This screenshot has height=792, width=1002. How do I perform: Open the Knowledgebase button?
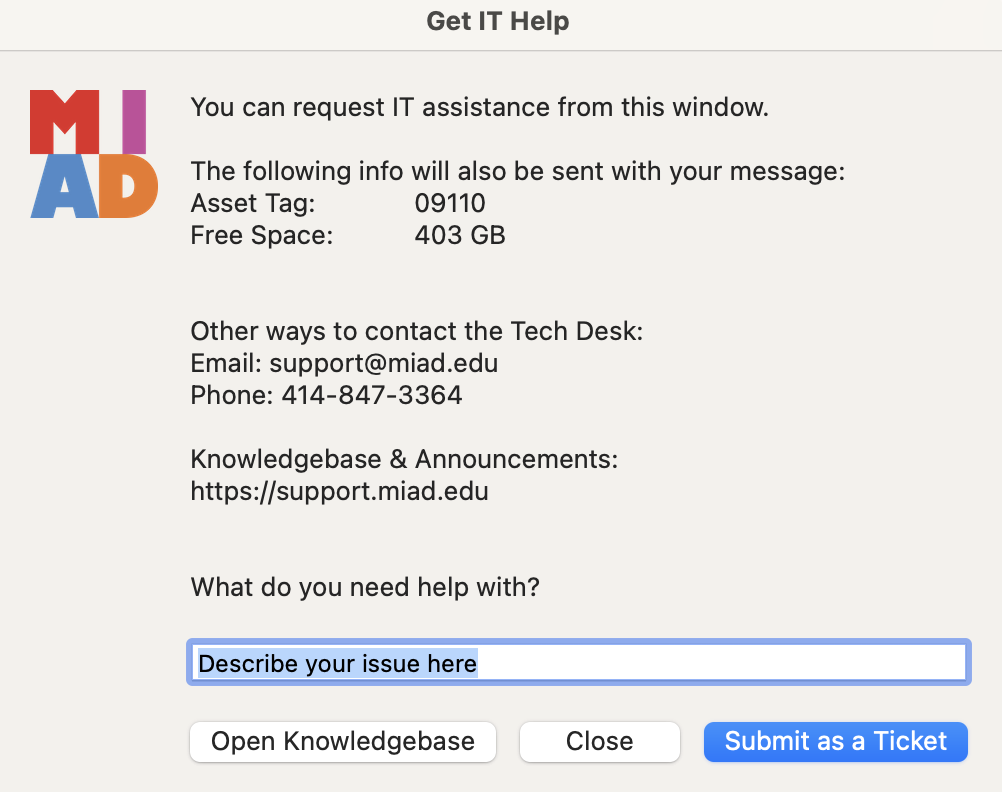[x=343, y=742]
